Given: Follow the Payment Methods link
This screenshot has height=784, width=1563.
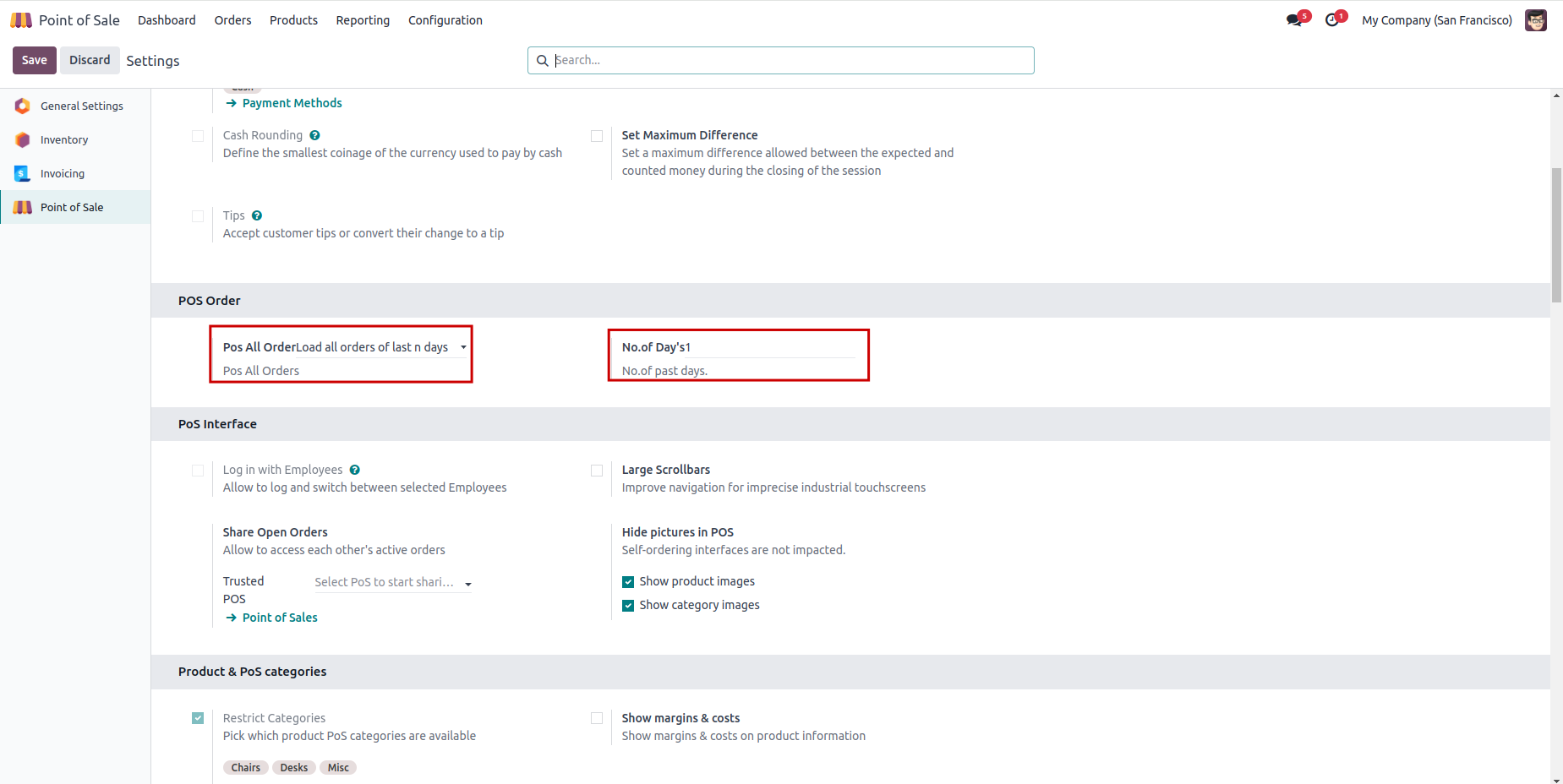Looking at the screenshot, I should click(x=292, y=103).
